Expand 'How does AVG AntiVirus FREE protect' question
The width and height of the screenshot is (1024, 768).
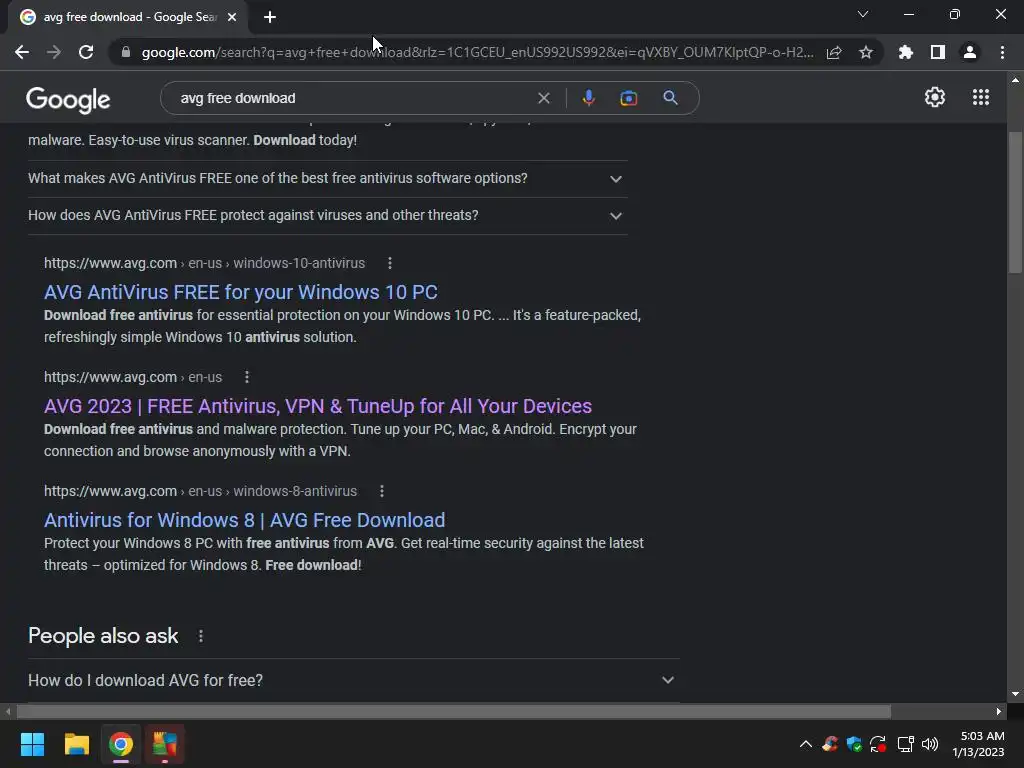[327, 216]
